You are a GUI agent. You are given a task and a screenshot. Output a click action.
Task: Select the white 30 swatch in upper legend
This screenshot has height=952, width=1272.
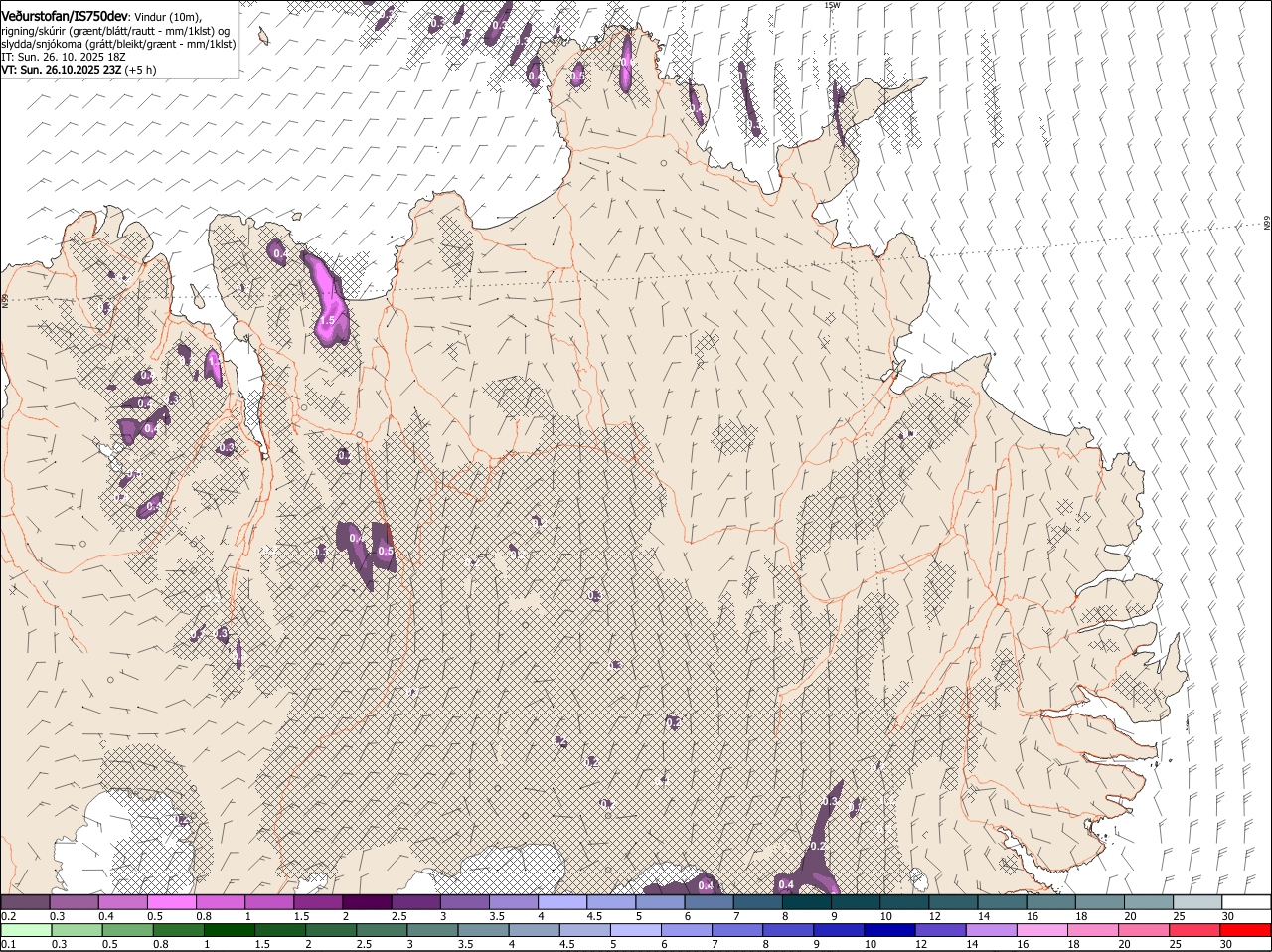point(1246,902)
